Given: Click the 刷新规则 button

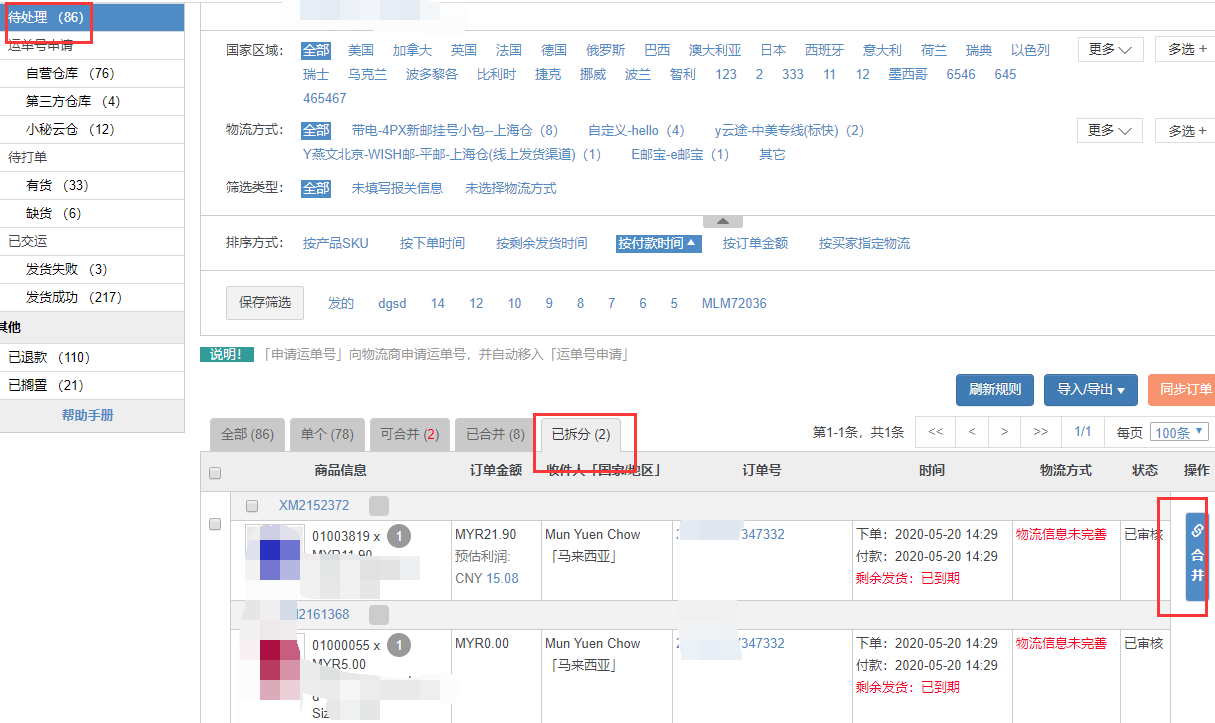Looking at the screenshot, I should pos(995,389).
